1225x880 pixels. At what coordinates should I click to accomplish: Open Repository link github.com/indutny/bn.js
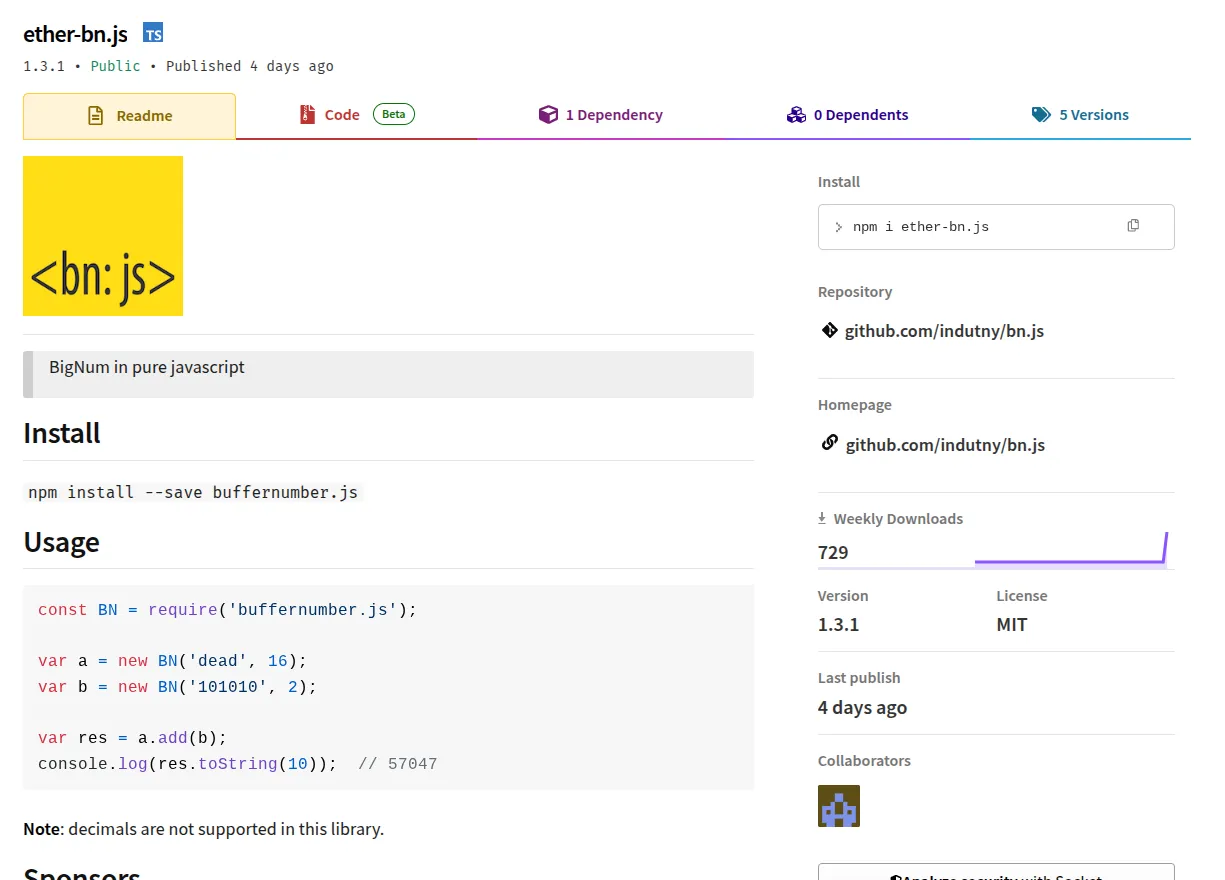pos(944,331)
